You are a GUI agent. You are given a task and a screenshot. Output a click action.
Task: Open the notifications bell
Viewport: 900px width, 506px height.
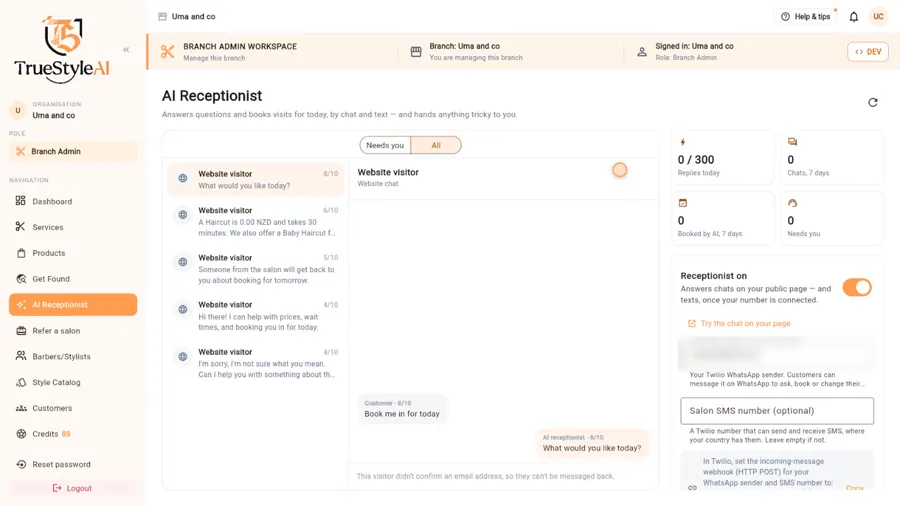[854, 17]
